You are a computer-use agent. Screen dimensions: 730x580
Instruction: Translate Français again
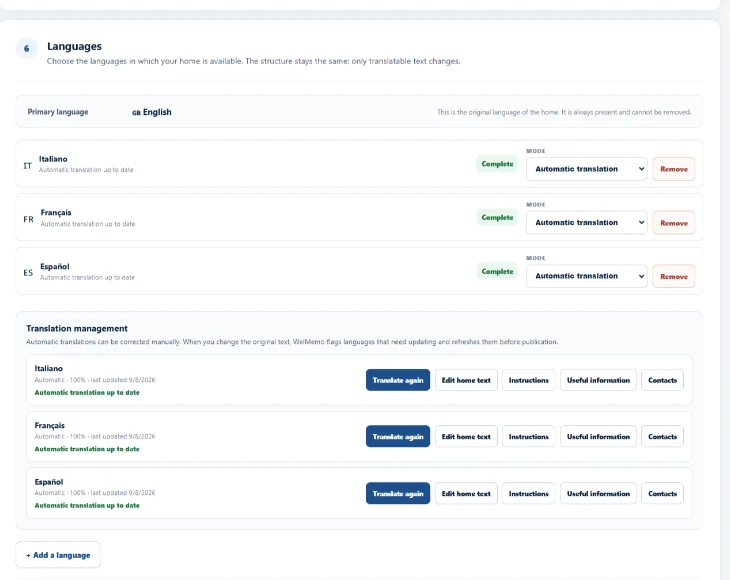click(x=398, y=437)
